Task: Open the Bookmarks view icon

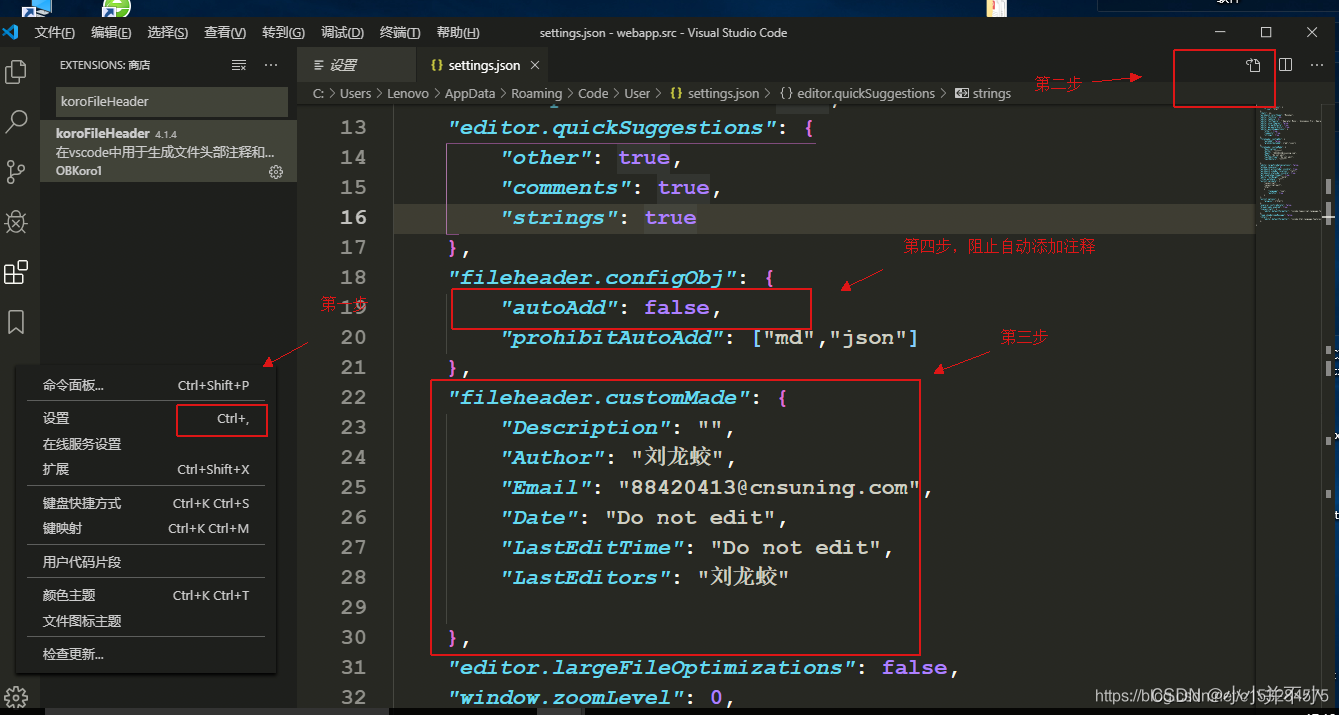Action: (16, 322)
